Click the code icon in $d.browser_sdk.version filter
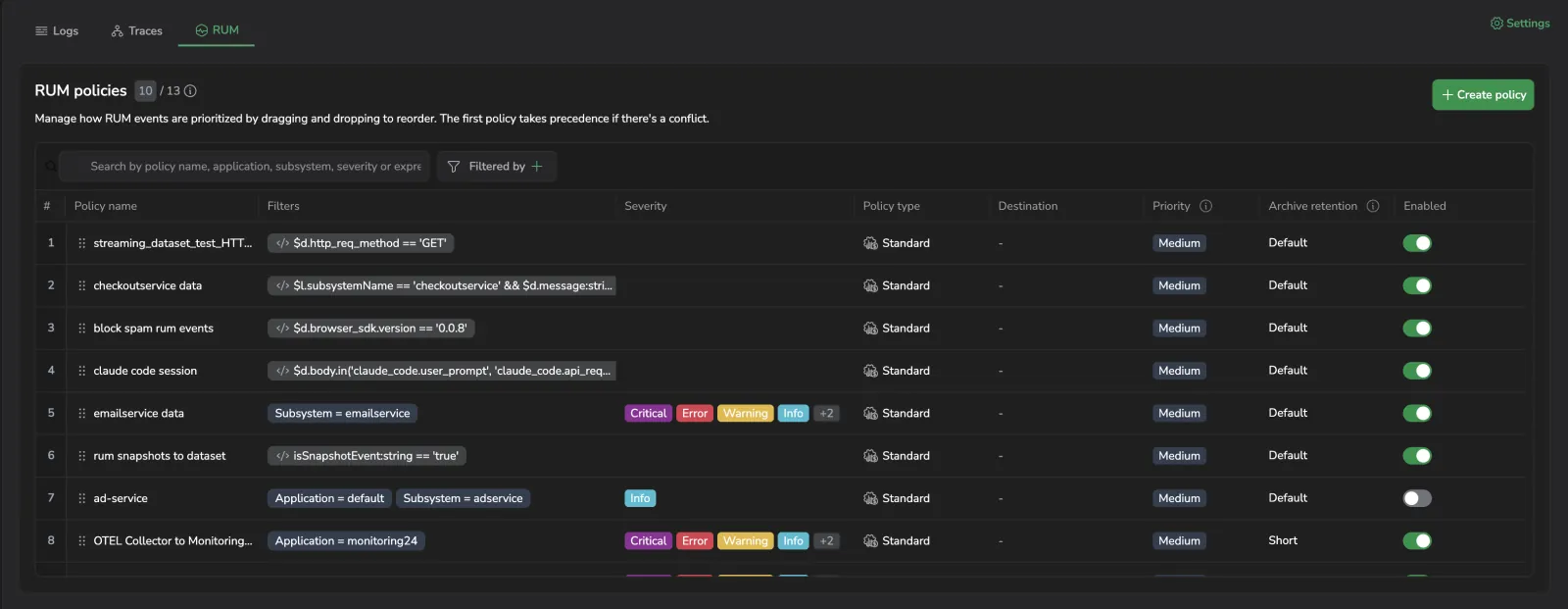 point(282,329)
